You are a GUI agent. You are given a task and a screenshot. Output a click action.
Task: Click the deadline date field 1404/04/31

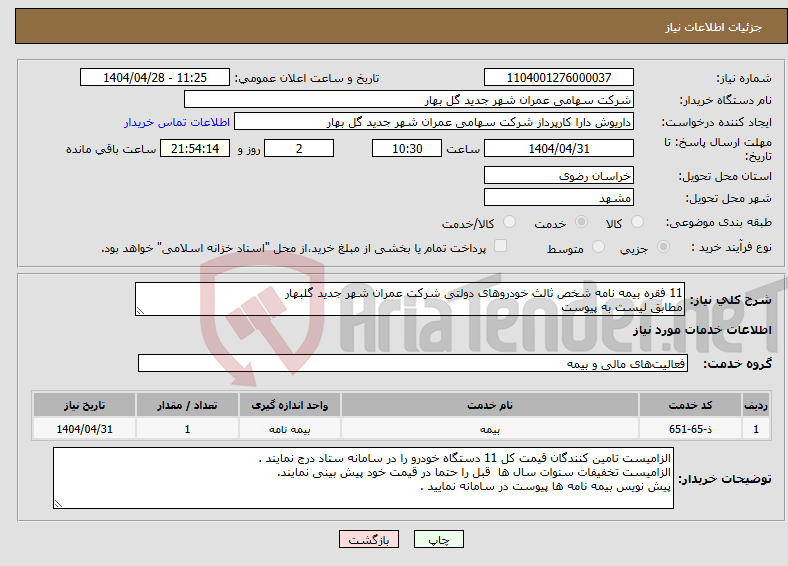click(x=559, y=148)
